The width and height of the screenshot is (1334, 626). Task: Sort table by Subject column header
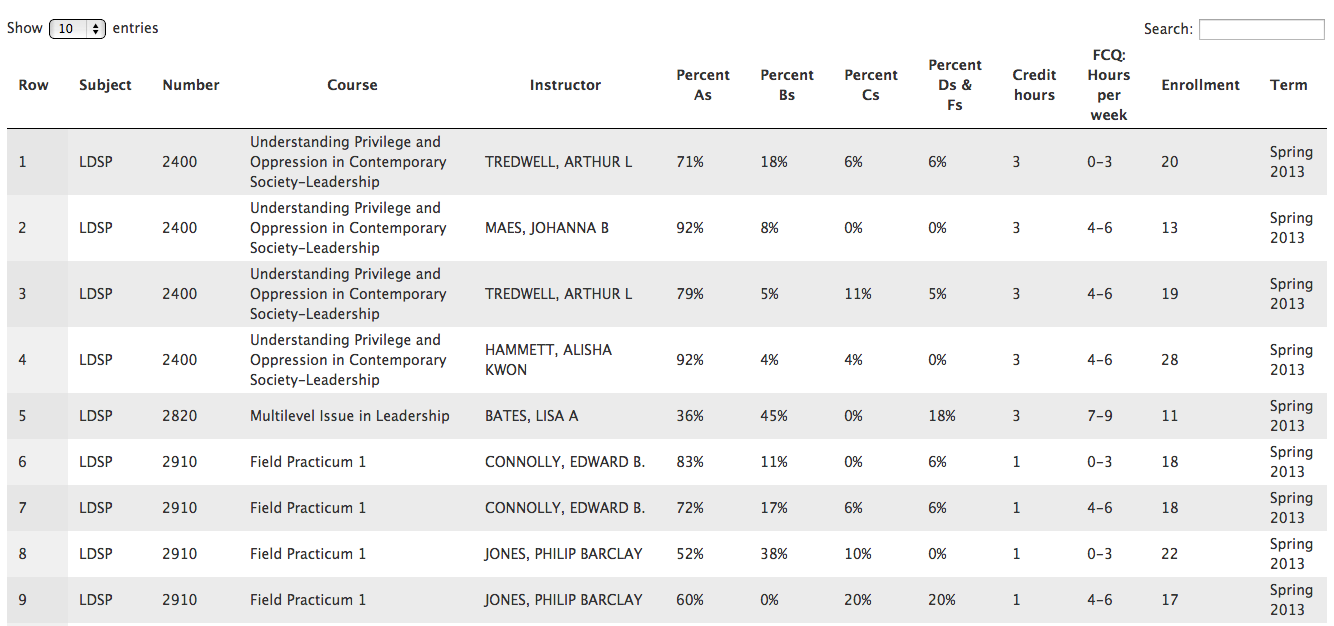click(x=105, y=86)
